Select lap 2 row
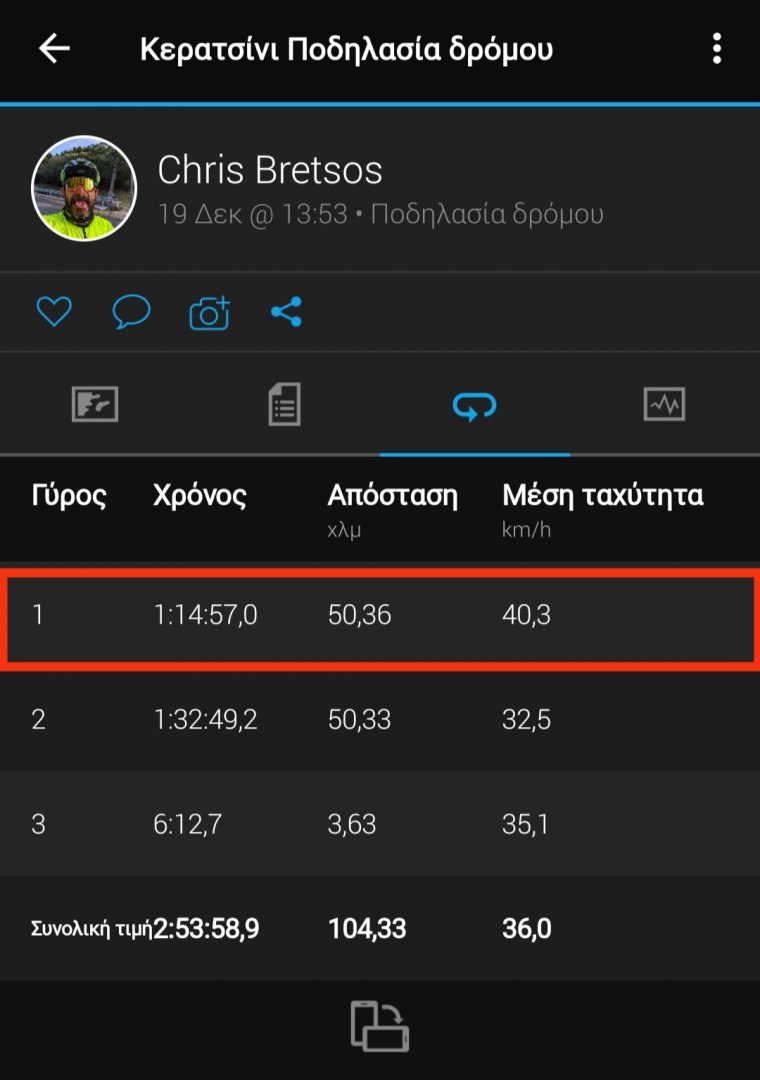 (x=380, y=719)
